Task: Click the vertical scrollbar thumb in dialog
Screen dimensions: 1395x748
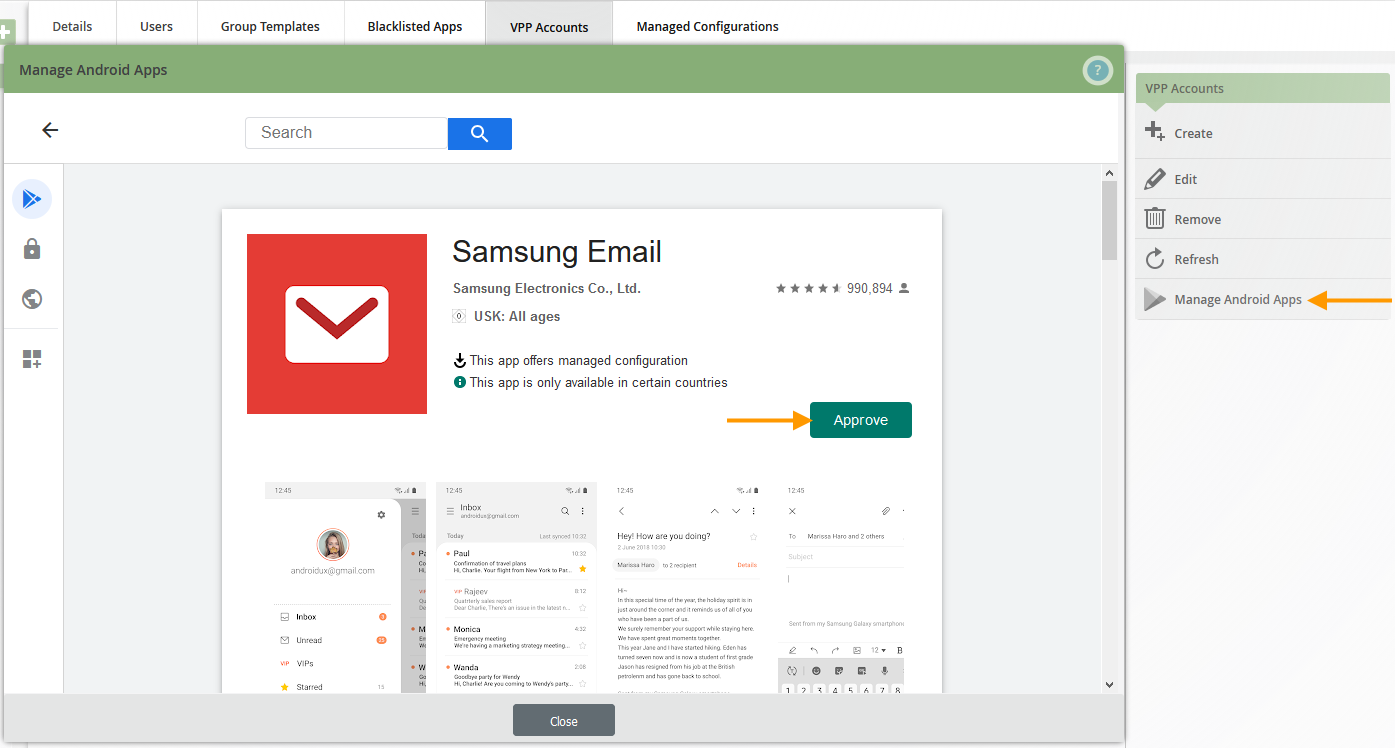Action: (1109, 220)
